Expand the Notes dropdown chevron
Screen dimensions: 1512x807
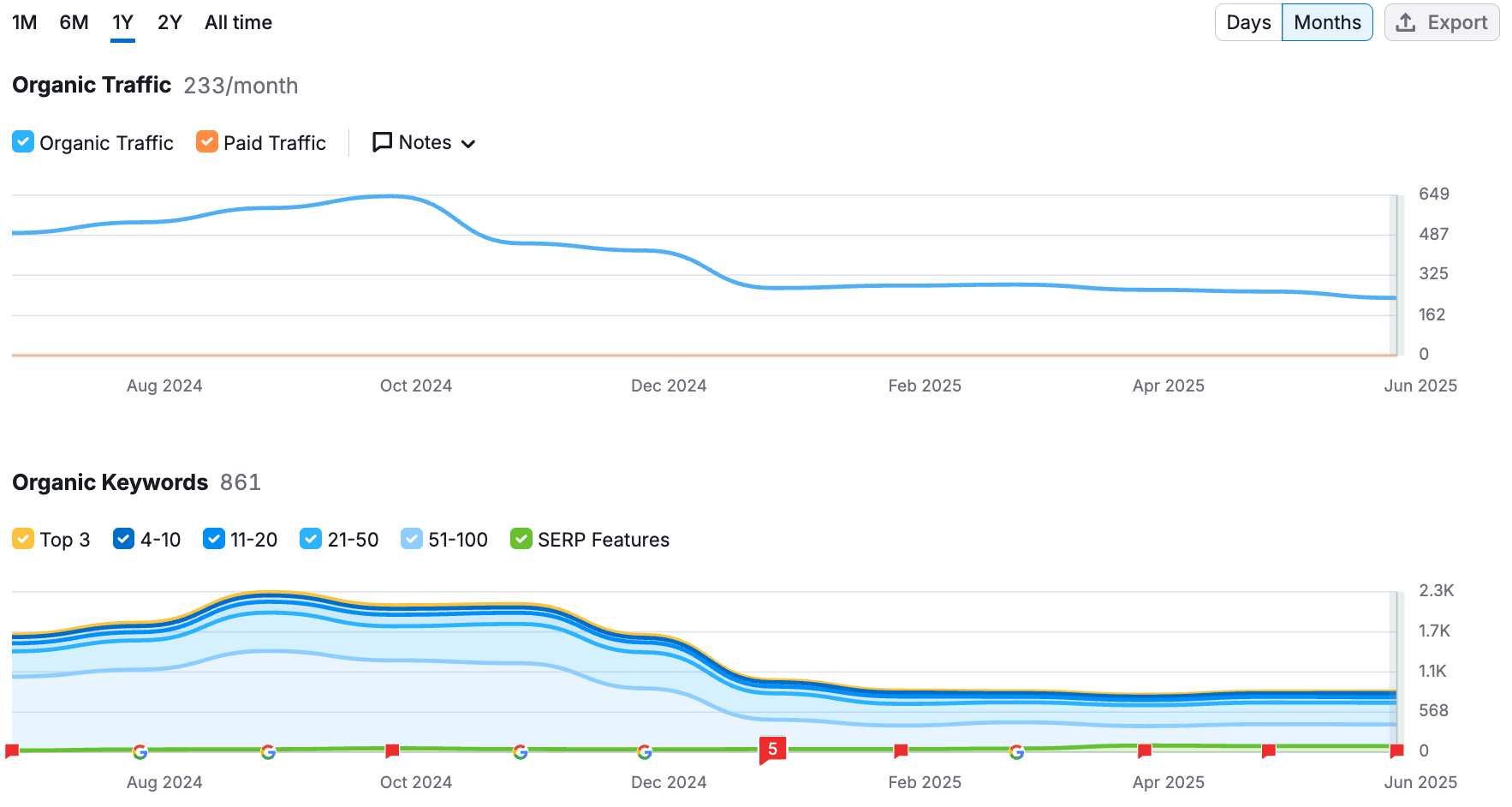(x=468, y=144)
